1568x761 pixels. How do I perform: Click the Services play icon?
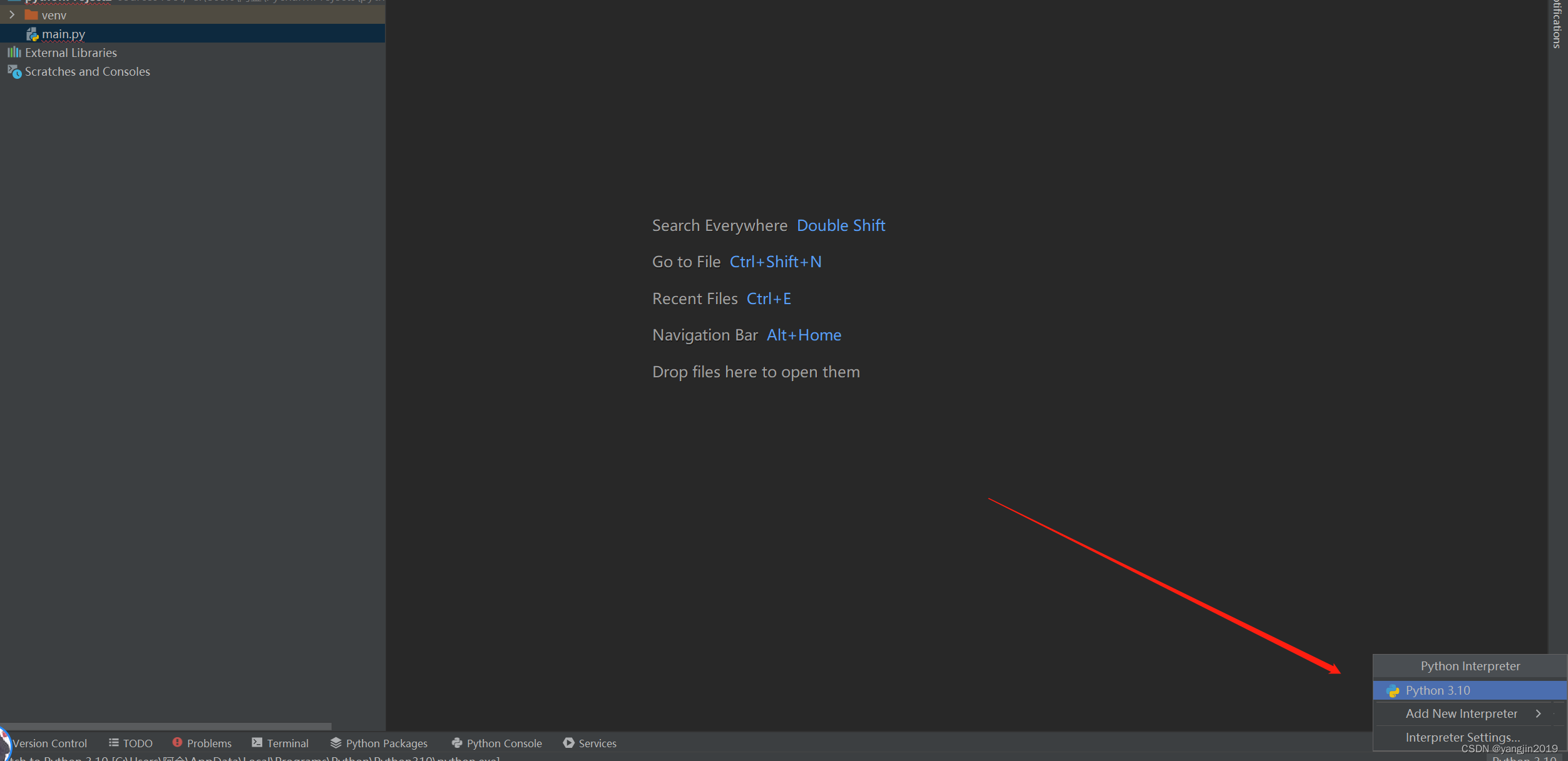tap(568, 742)
